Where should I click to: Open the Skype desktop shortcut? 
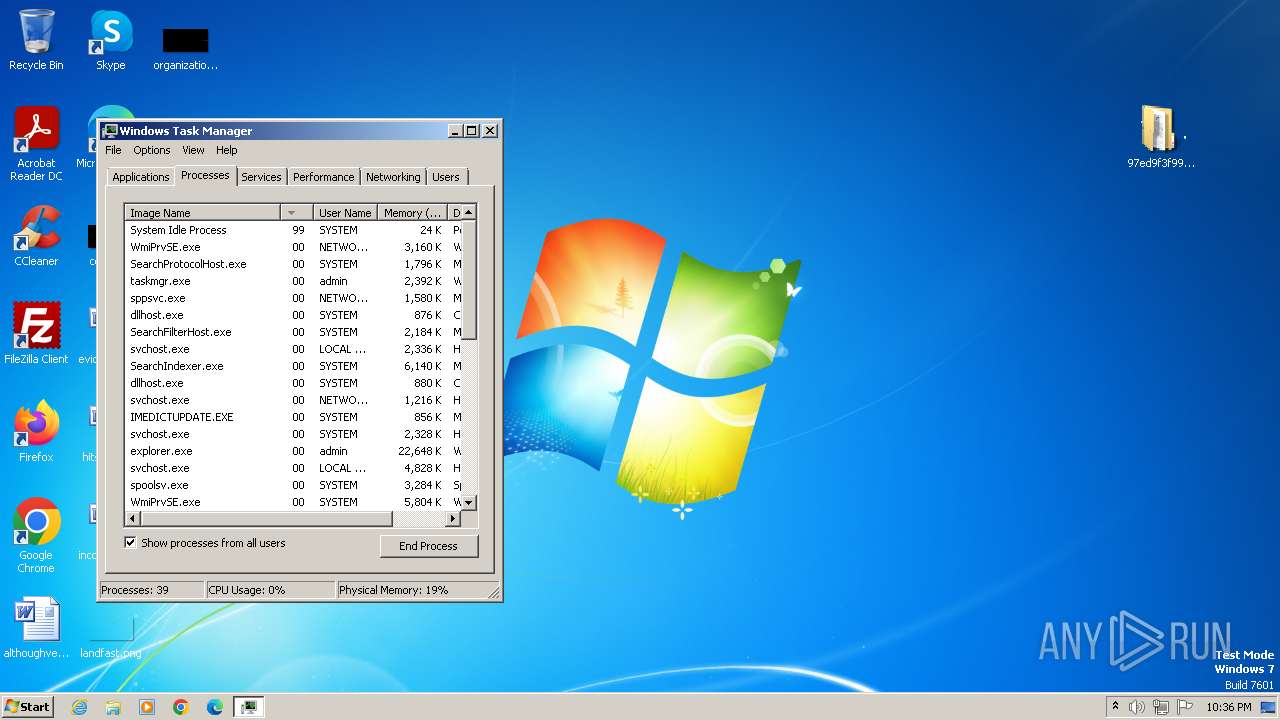pyautogui.click(x=110, y=40)
